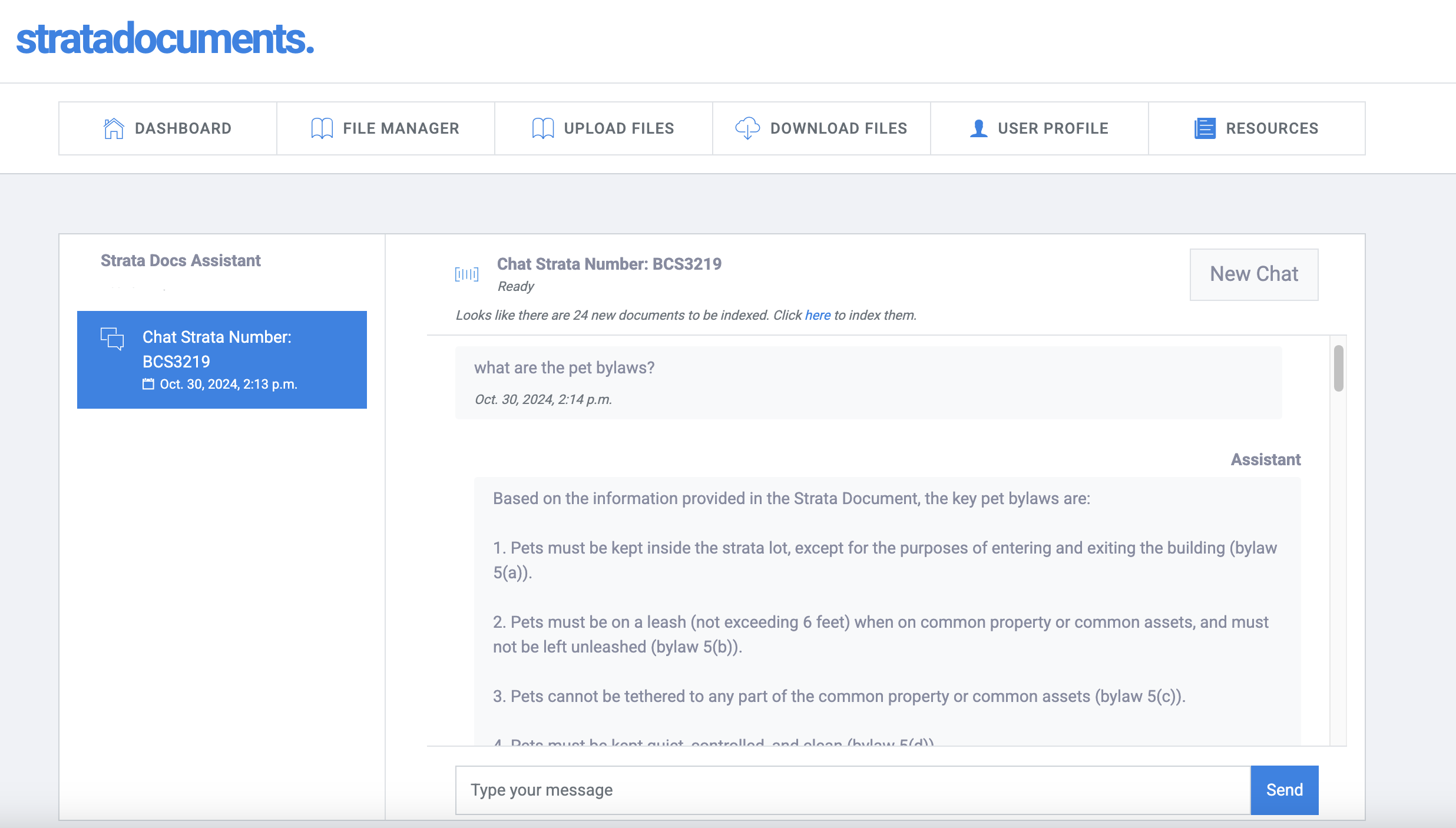The width and height of the screenshot is (1456, 828).
Task: Click the User Profile person icon
Action: 978,128
